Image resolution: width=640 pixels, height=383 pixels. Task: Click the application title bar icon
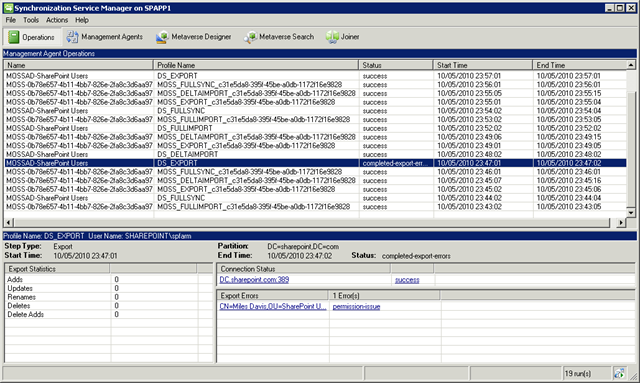pos(8,8)
